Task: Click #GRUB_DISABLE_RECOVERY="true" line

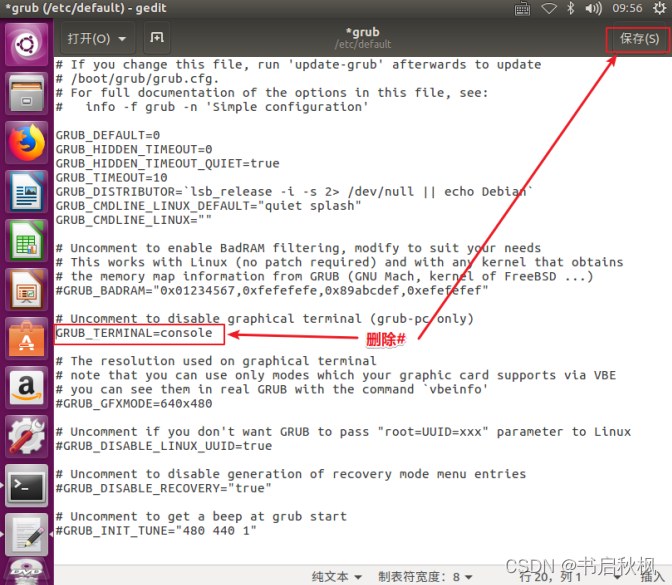Action: coord(164,489)
